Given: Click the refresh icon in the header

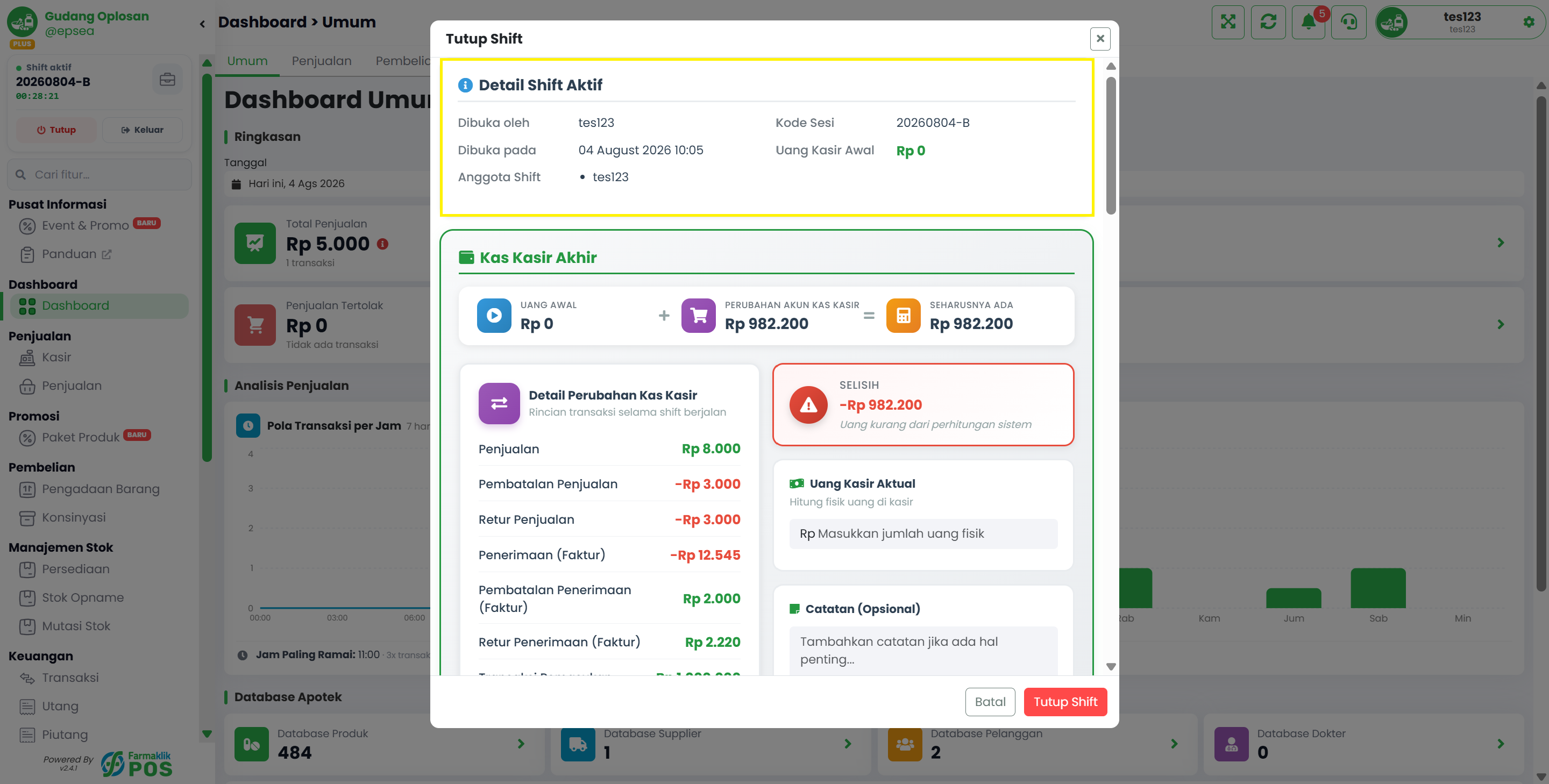Looking at the screenshot, I should pos(1268,22).
